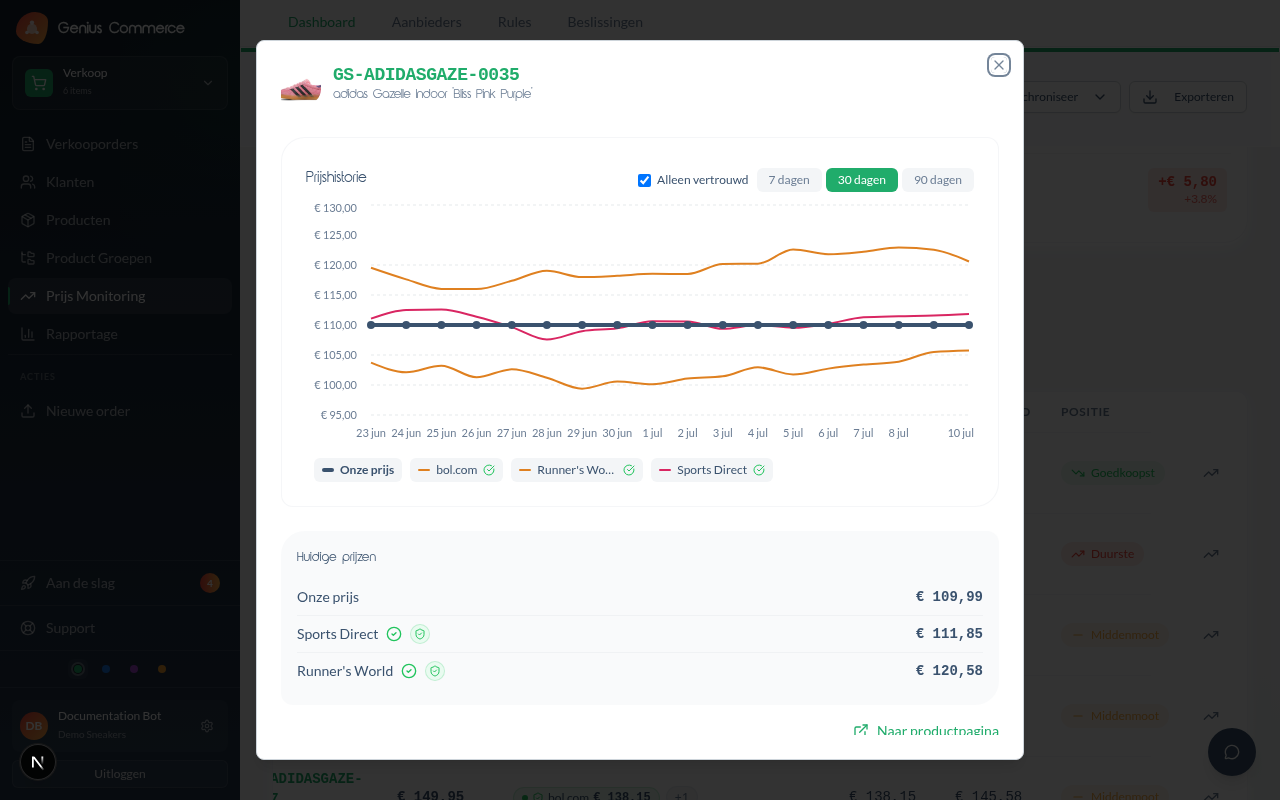Click trend icon in Duurste row
Screen dimensions: 1280x800
coord(1211,554)
